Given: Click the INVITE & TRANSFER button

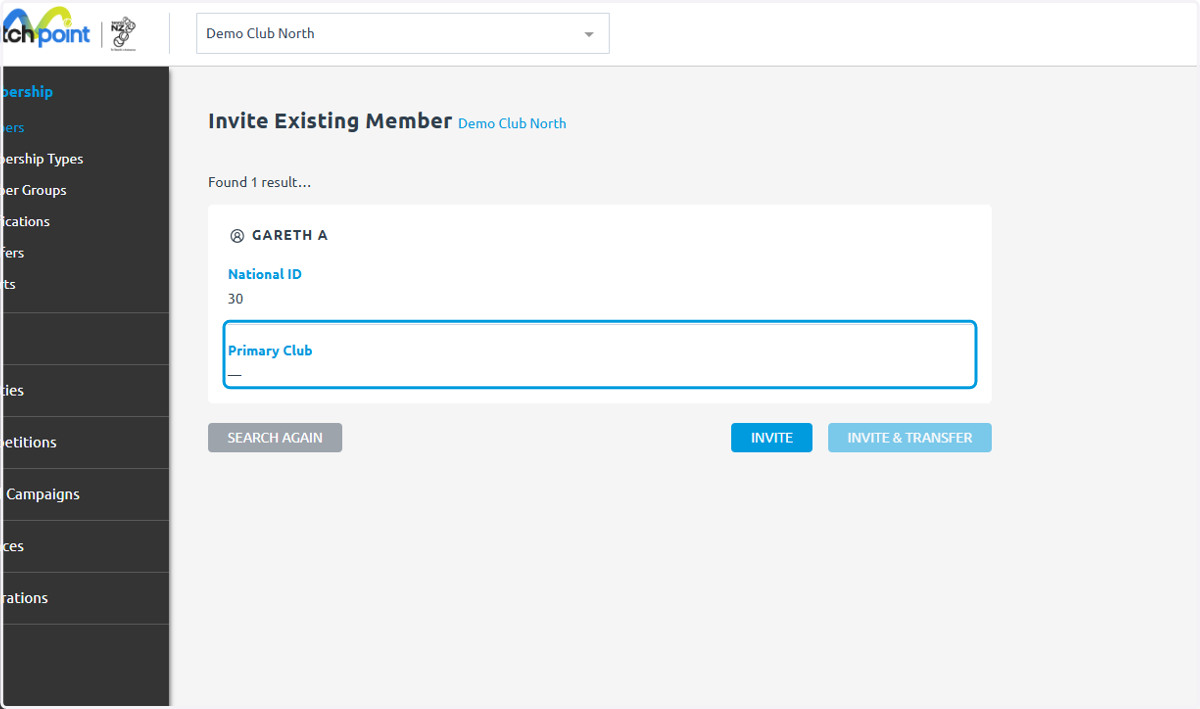Looking at the screenshot, I should click(909, 438).
